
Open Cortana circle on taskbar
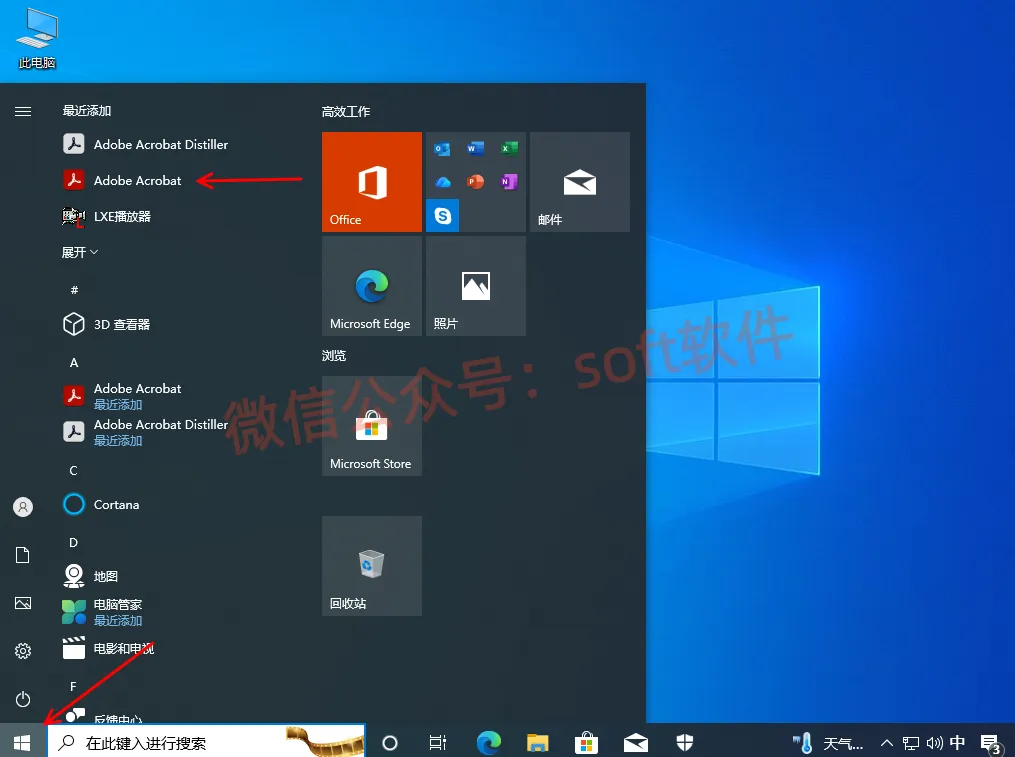tap(390, 743)
